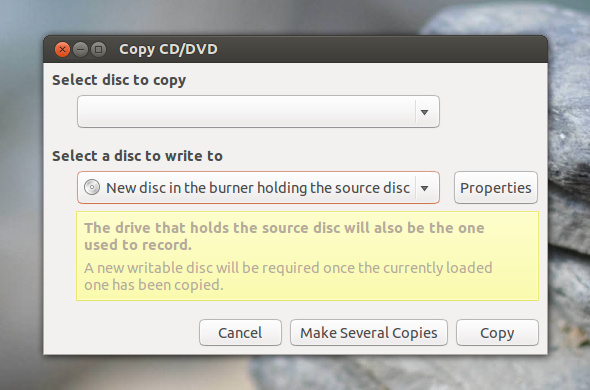Click the 'Copy CD/DVD' title bar text
The image size is (590, 390).
pos(168,49)
